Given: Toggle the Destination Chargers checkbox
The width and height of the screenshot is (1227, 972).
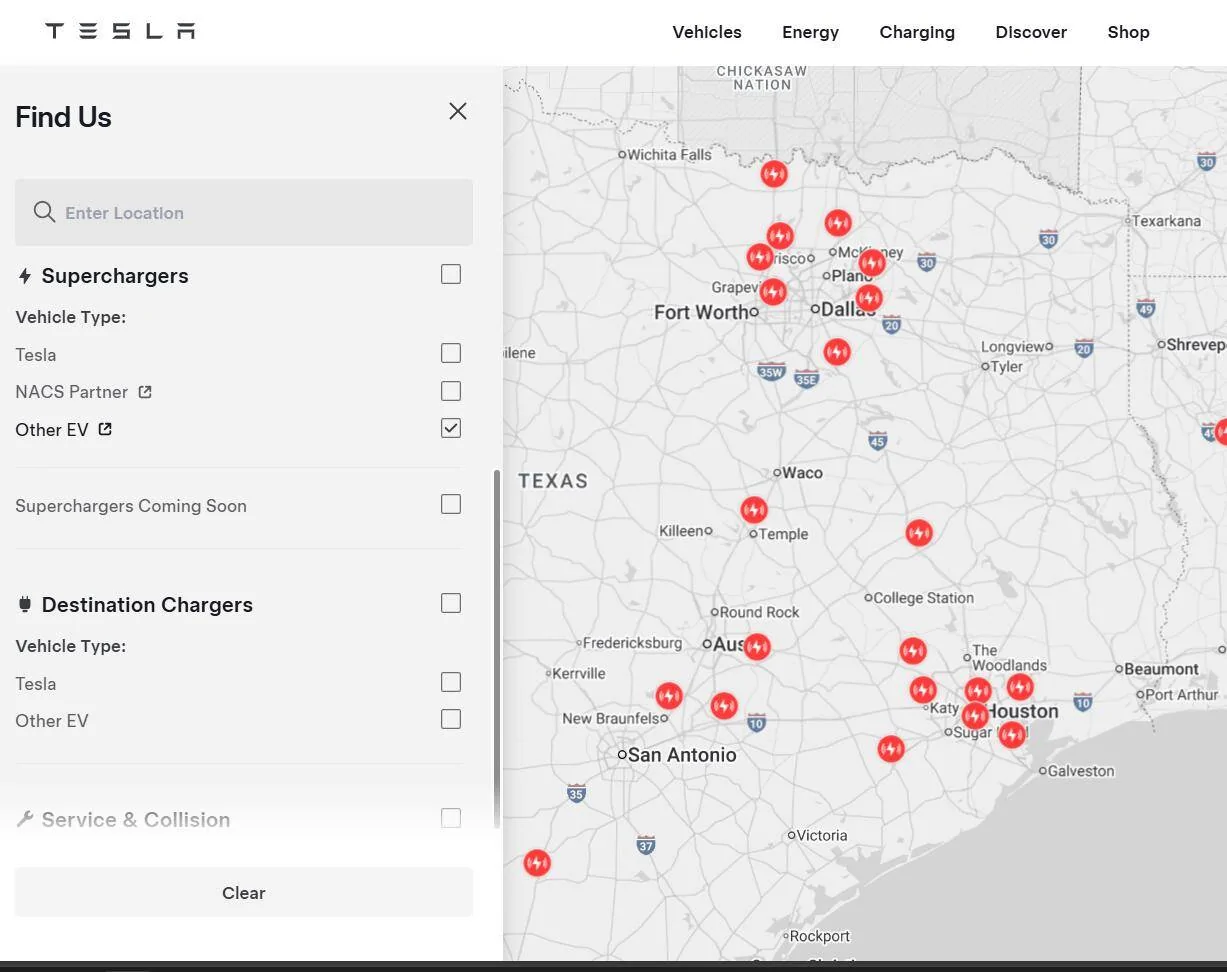Looking at the screenshot, I should pos(451,603).
